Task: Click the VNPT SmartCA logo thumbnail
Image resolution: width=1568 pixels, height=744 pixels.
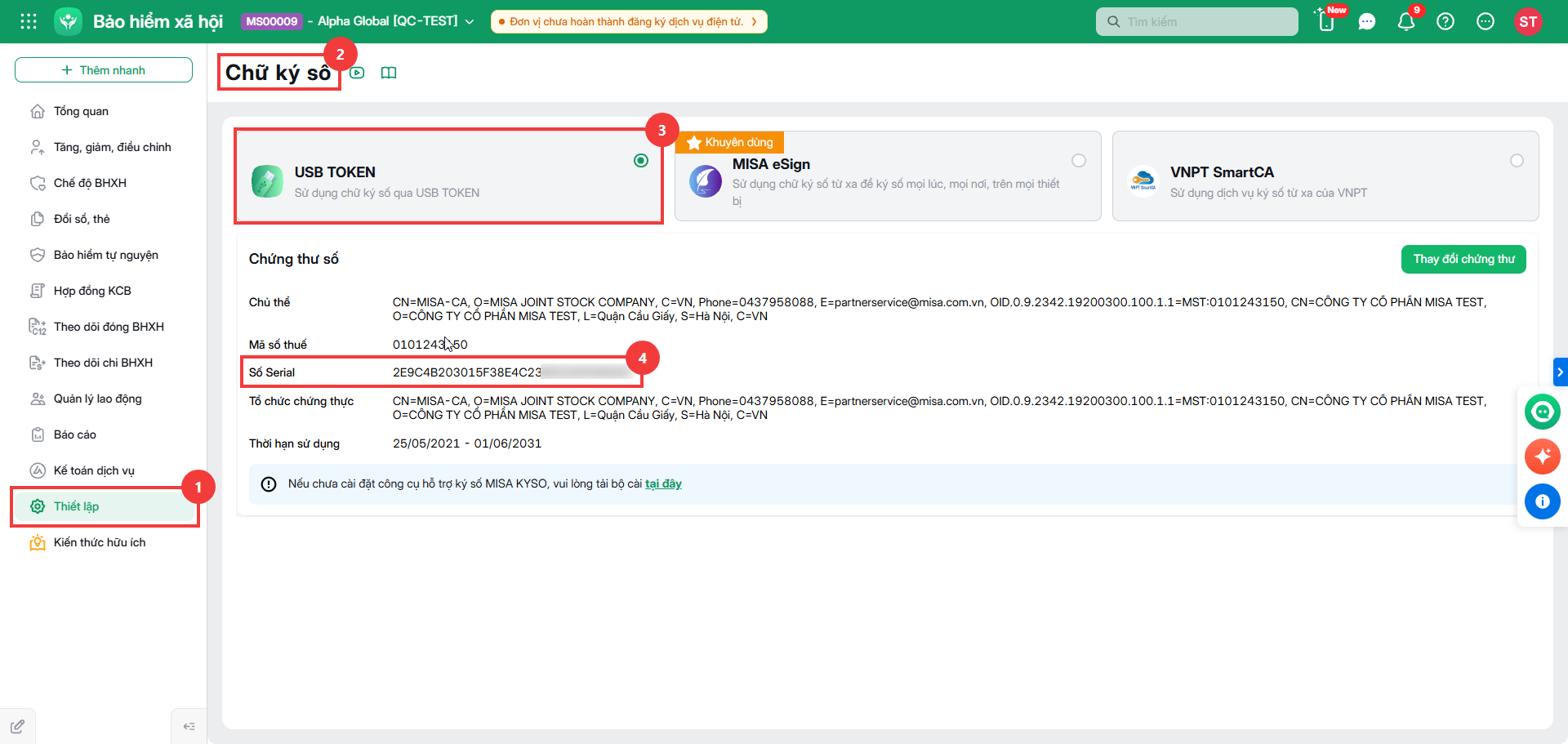Action: point(1143,181)
